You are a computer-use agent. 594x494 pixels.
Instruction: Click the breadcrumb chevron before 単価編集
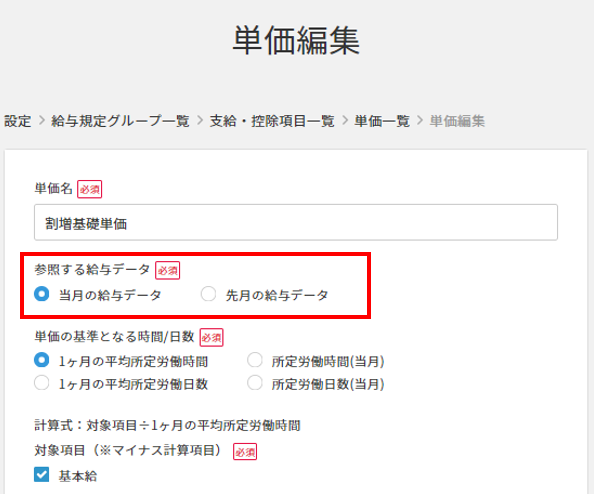420,121
